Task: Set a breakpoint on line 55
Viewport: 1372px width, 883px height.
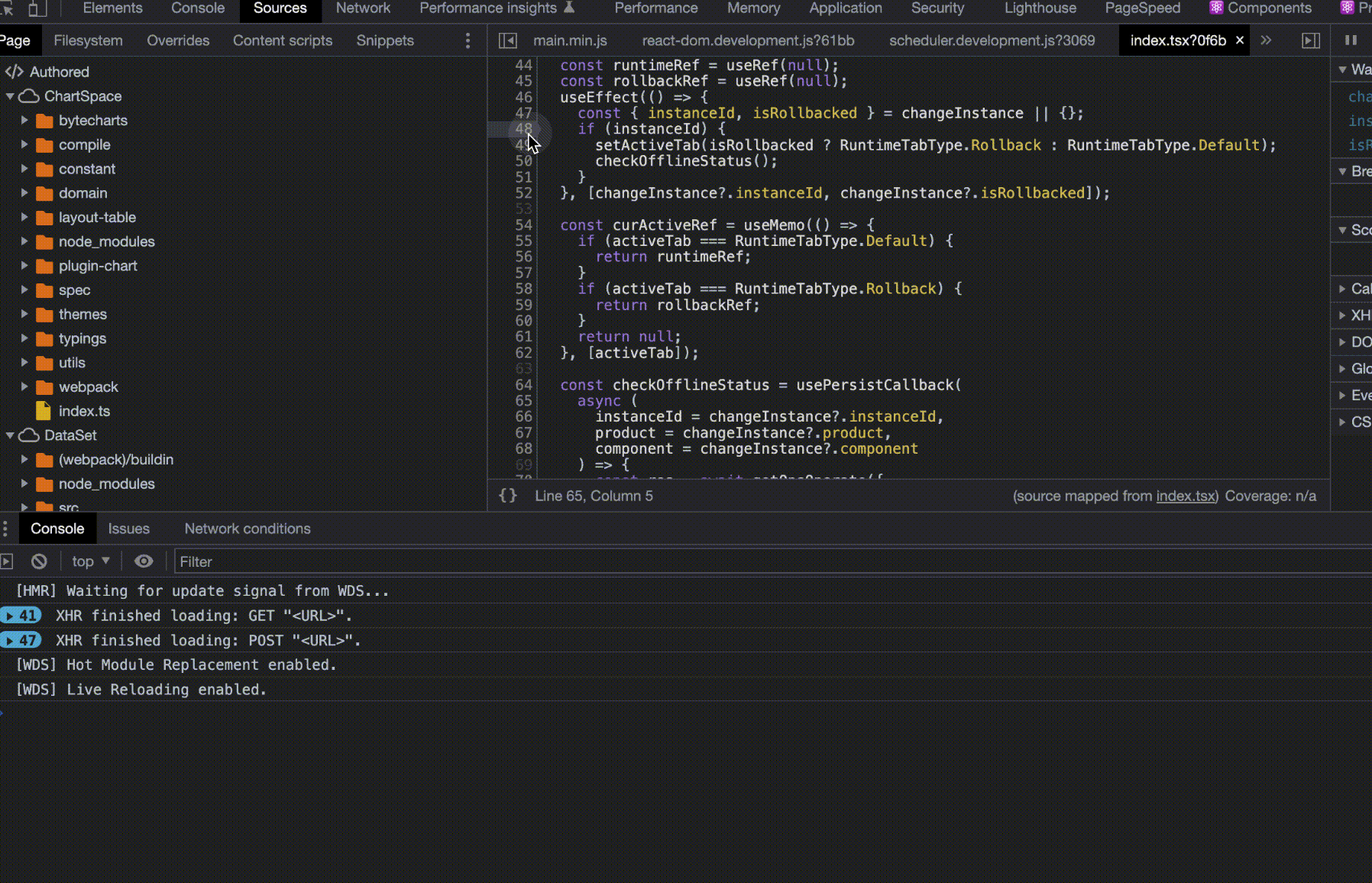Action: (523, 241)
